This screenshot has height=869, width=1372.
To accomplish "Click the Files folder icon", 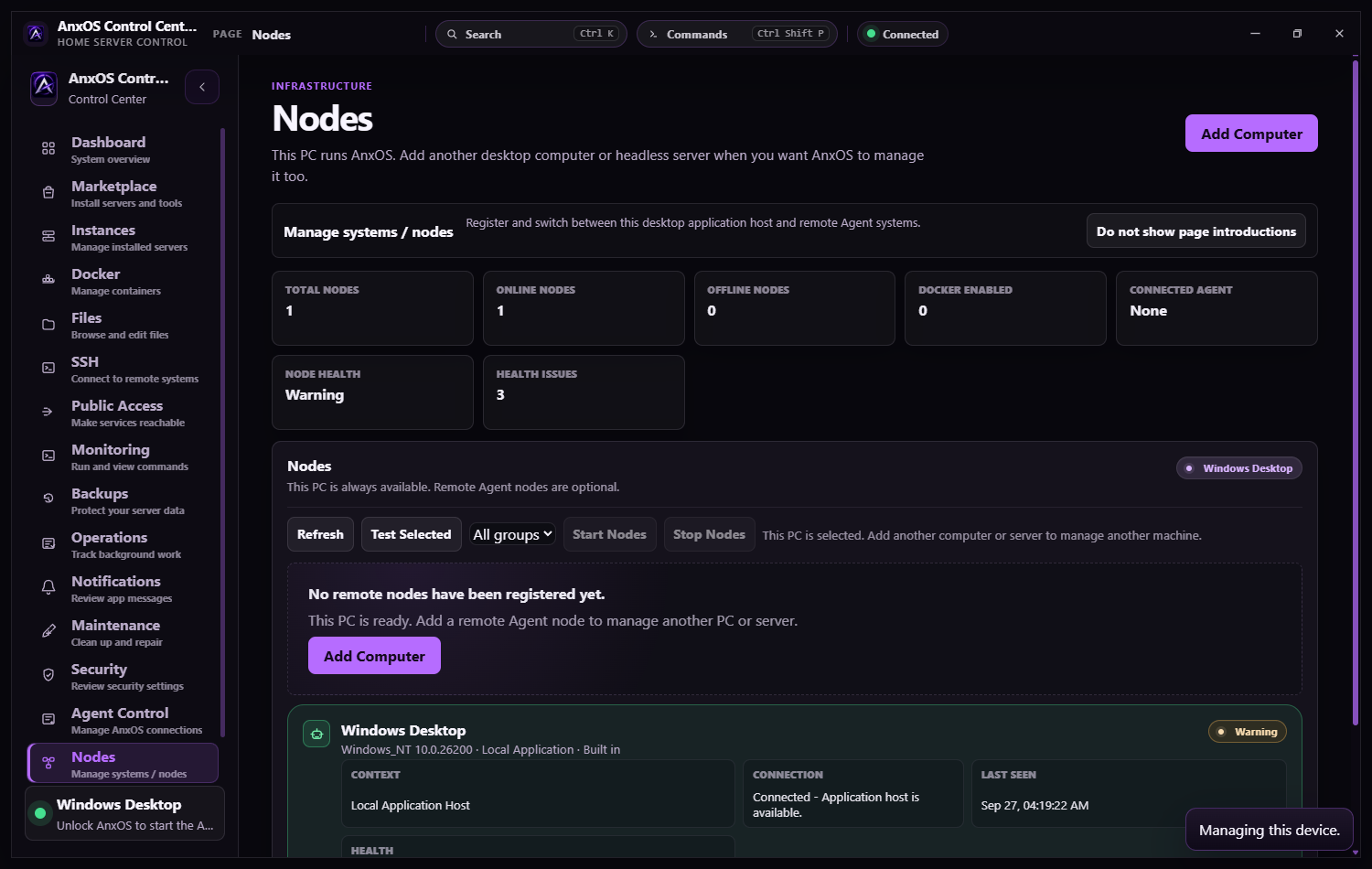I will [48, 324].
